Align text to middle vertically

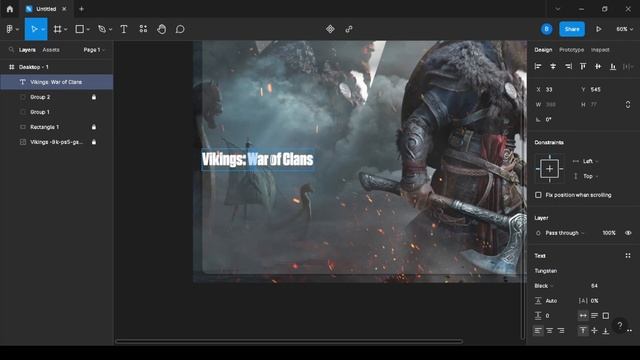594,331
